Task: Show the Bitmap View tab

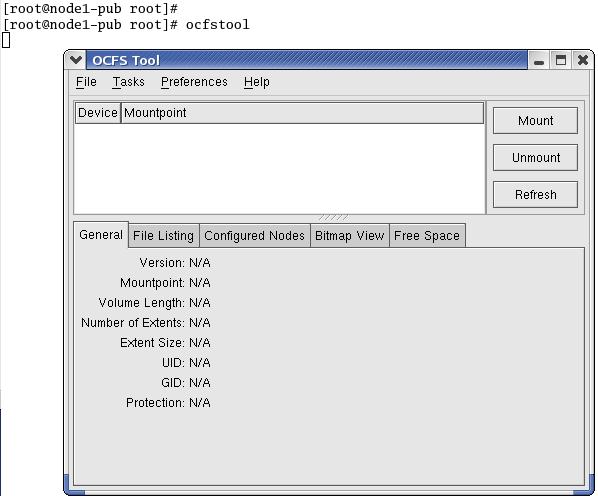Action: (349, 236)
